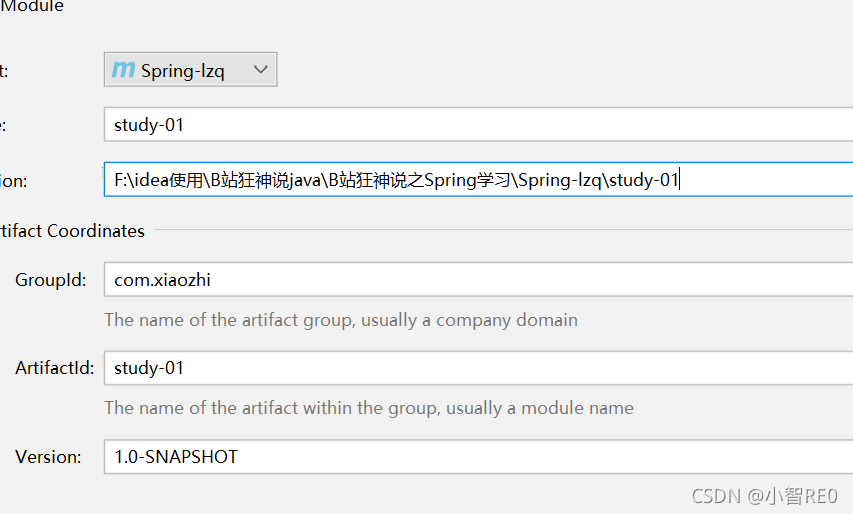Click hint text about company domain
853x514 pixels.
[341, 320]
